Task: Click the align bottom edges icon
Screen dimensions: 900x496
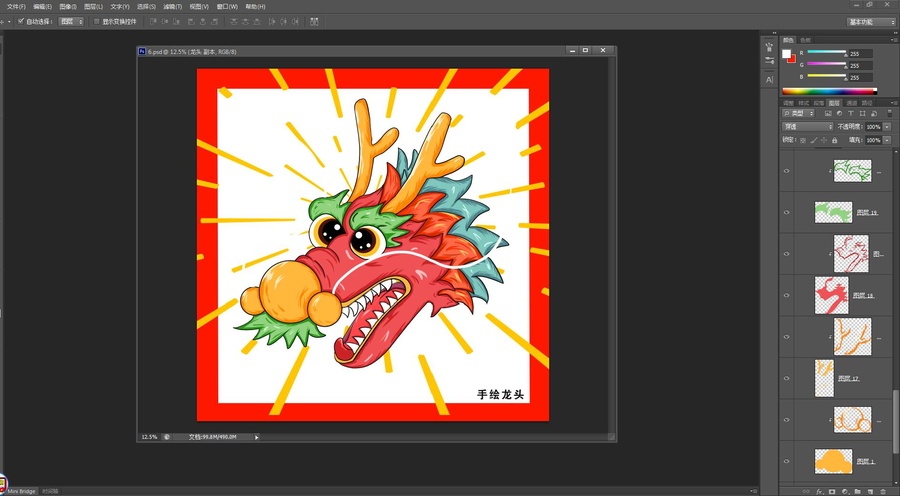Action: point(176,22)
